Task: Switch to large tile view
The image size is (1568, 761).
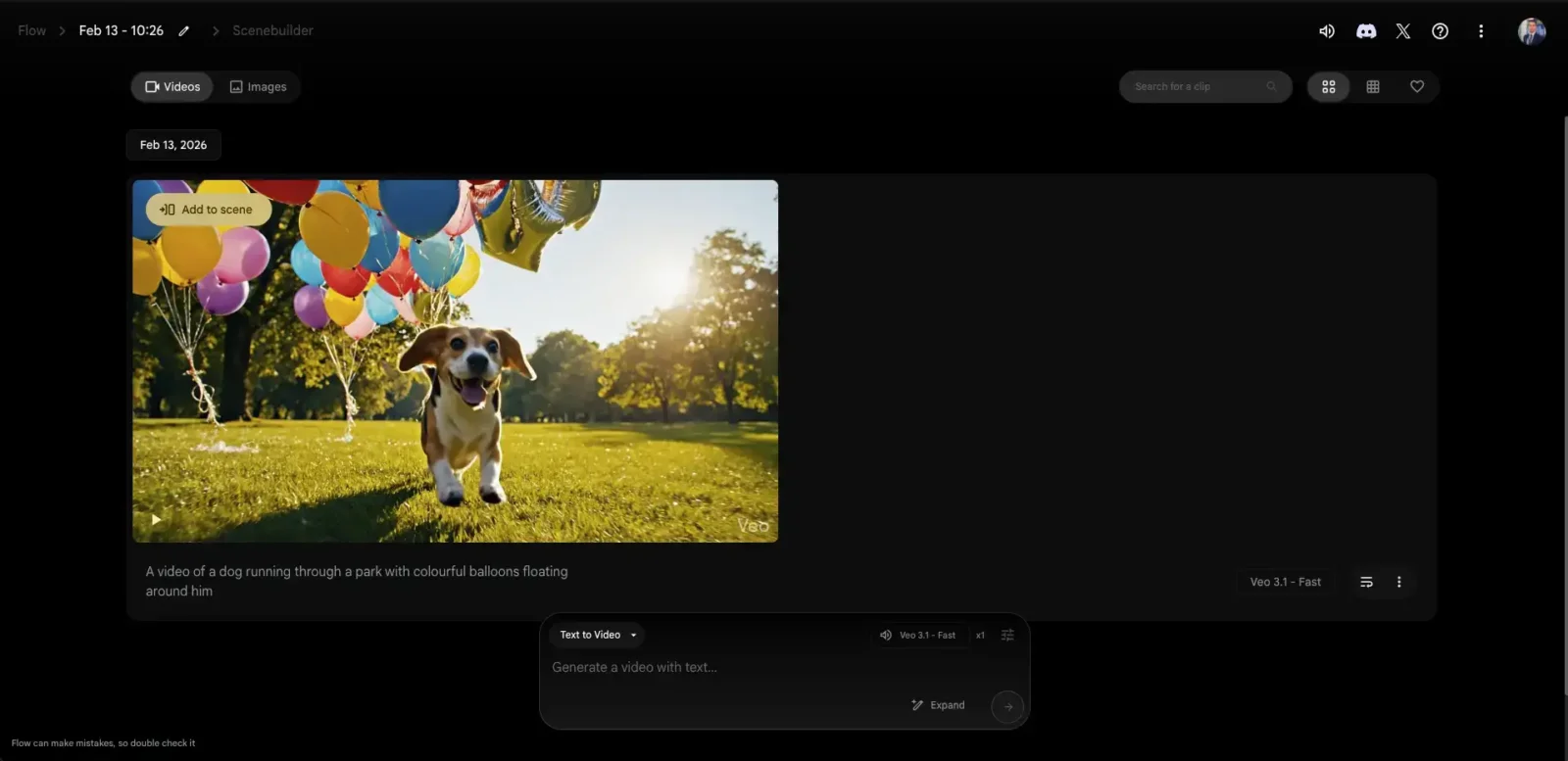Action: pos(1329,86)
